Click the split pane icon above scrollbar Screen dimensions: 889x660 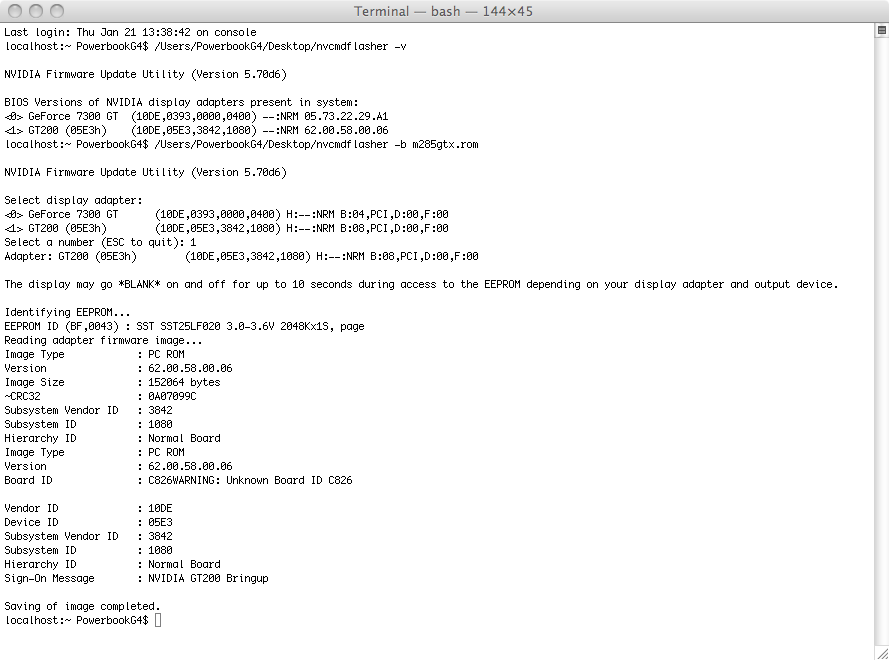click(x=882, y=31)
